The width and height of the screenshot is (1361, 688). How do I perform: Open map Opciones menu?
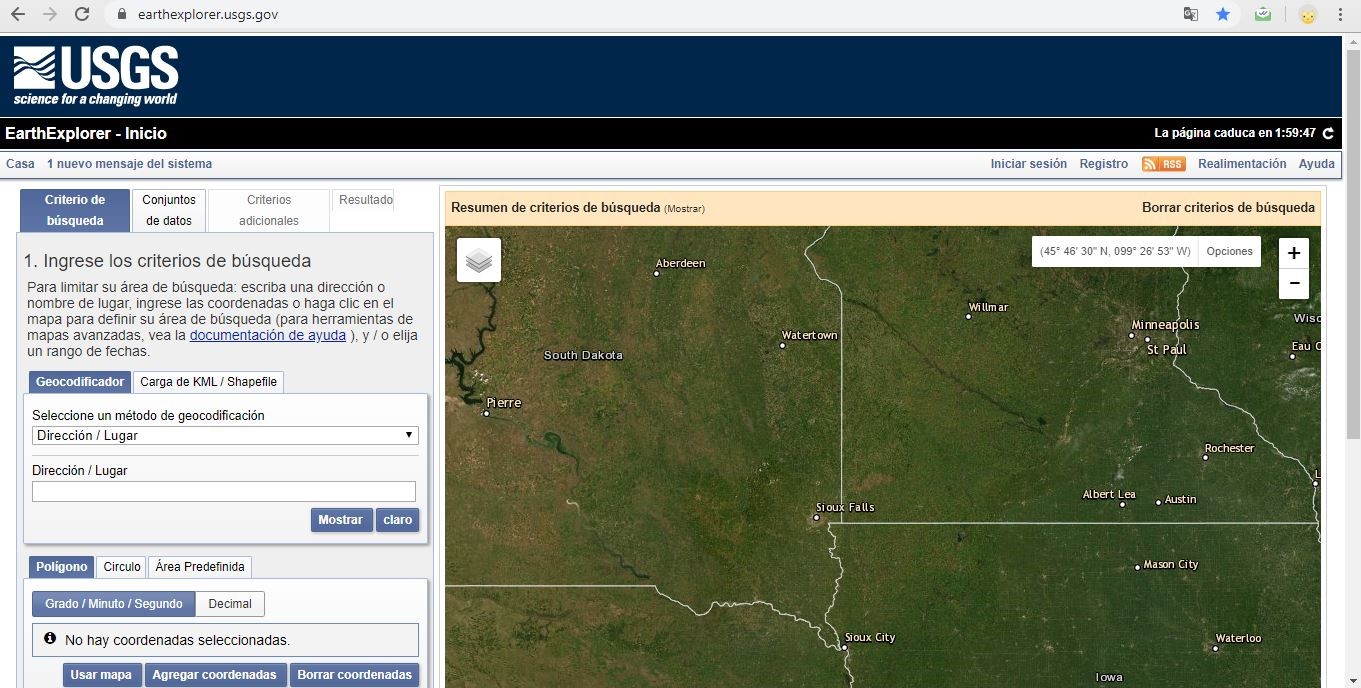1229,252
